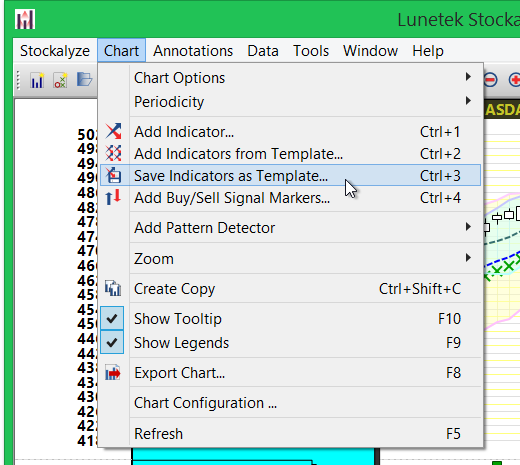This screenshot has width=520, height=465.
Task: Toggle the Show Tooltip checkmark
Action: coord(112,318)
